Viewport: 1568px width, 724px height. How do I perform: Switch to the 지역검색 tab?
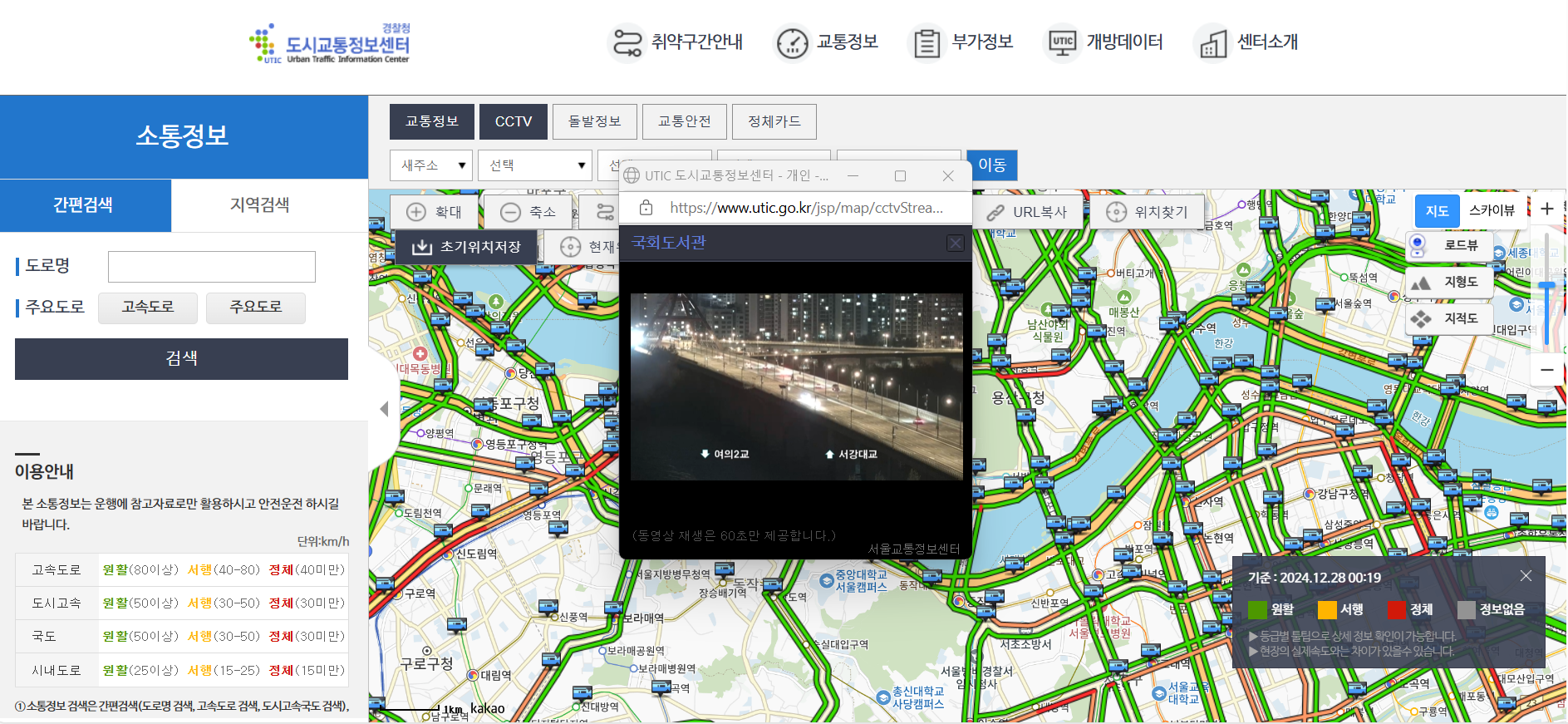coord(260,205)
